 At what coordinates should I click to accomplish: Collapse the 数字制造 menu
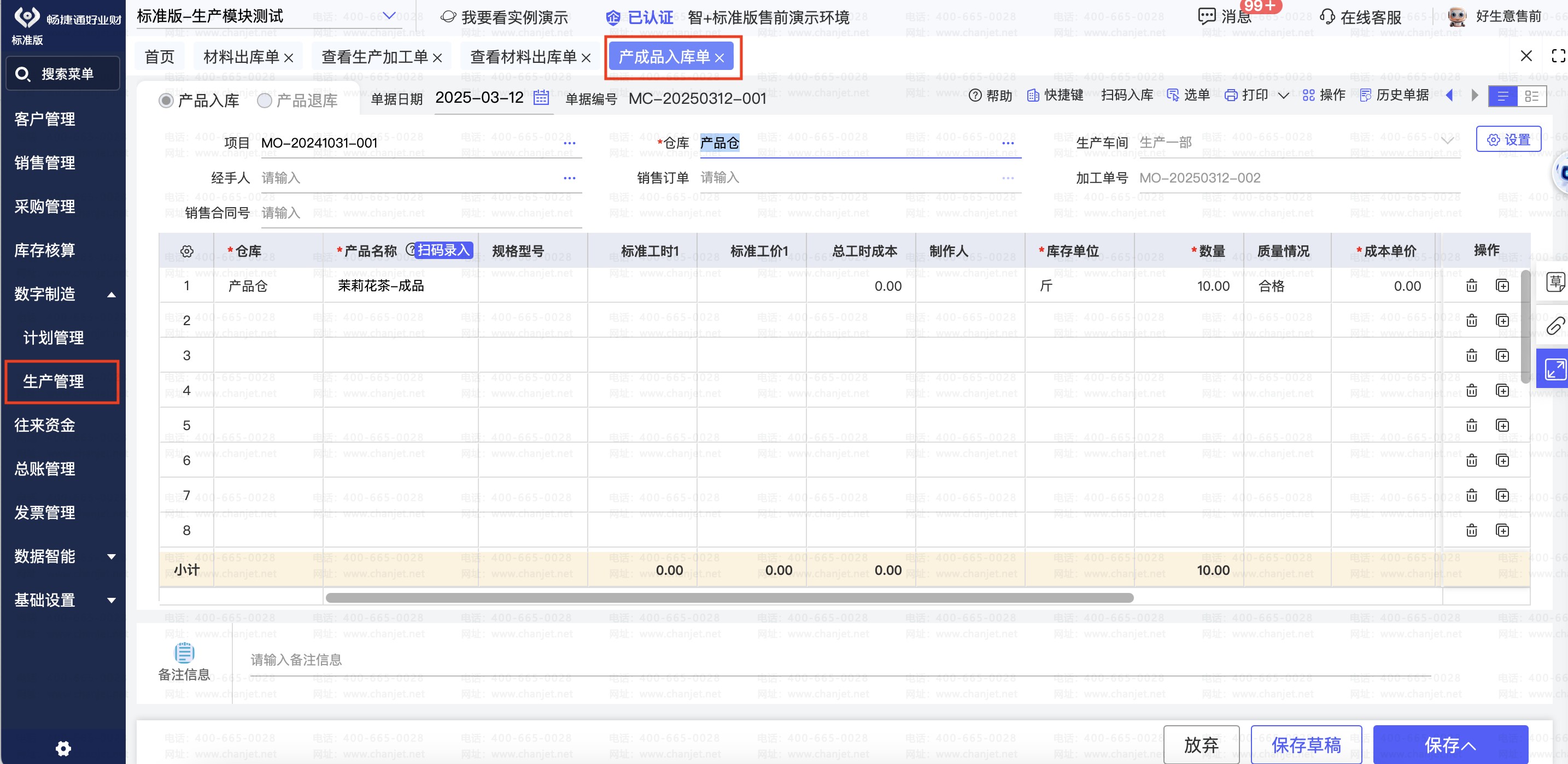(x=112, y=295)
